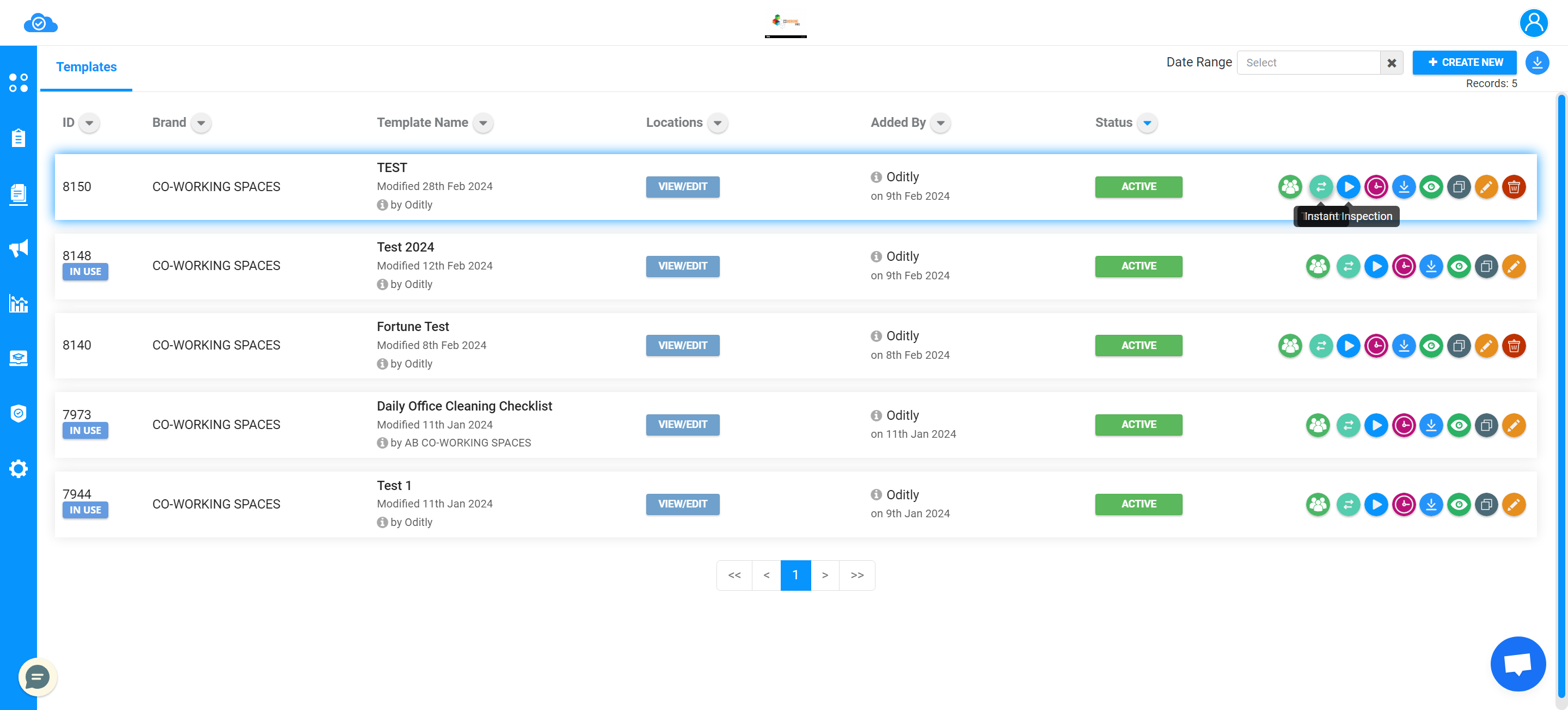
Task: Click VIEW/EDIT locations for Test 2024
Action: [682, 266]
